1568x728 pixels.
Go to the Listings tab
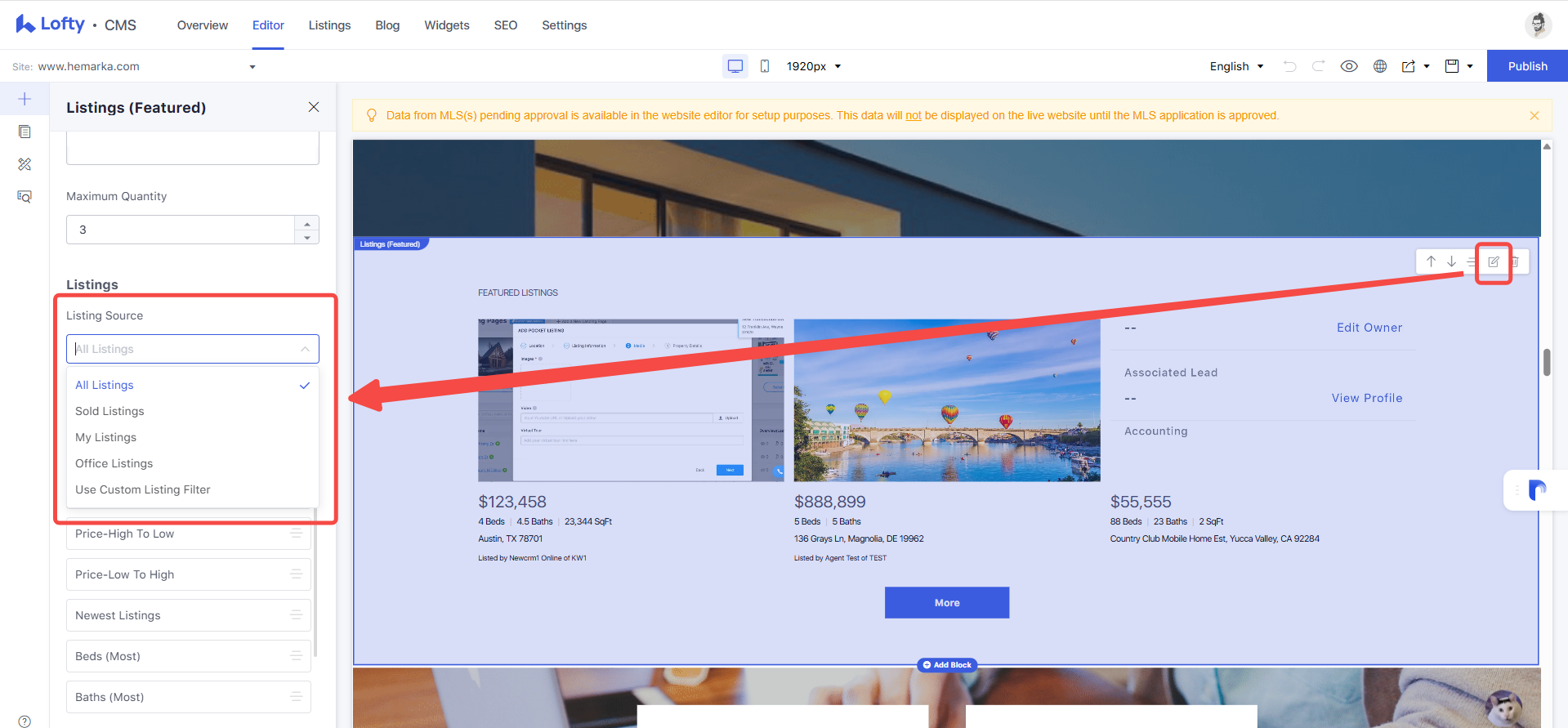click(x=329, y=25)
